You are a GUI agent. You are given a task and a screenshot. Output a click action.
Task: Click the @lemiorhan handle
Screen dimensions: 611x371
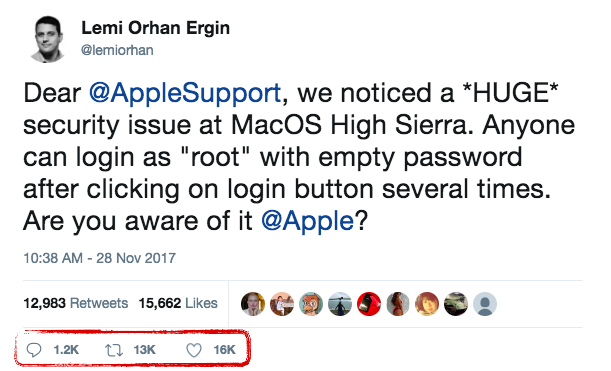pyautogui.click(x=117, y=50)
